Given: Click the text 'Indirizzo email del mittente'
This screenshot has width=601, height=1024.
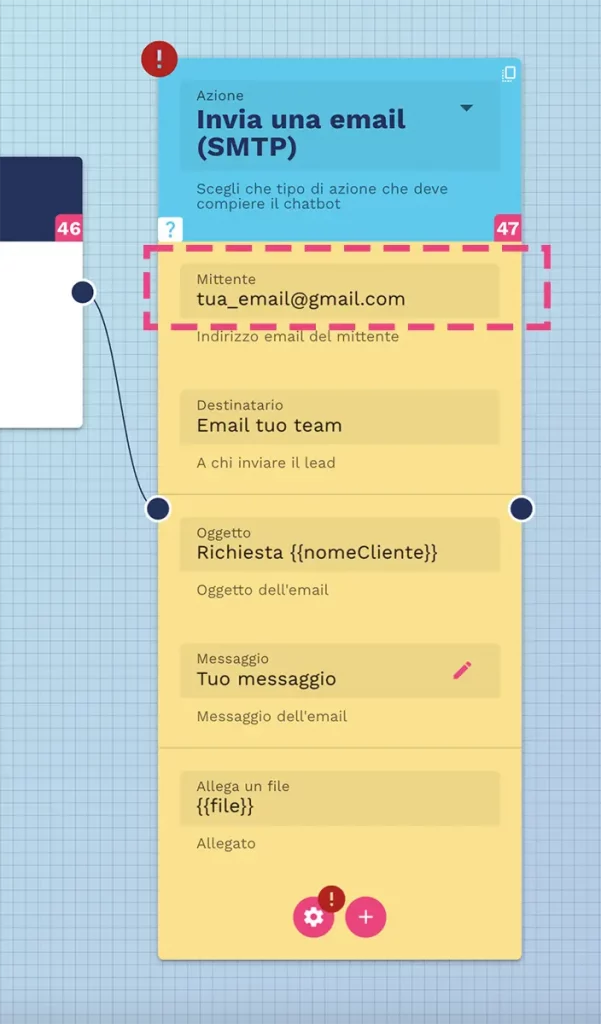Looking at the screenshot, I should (x=297, y=337).
